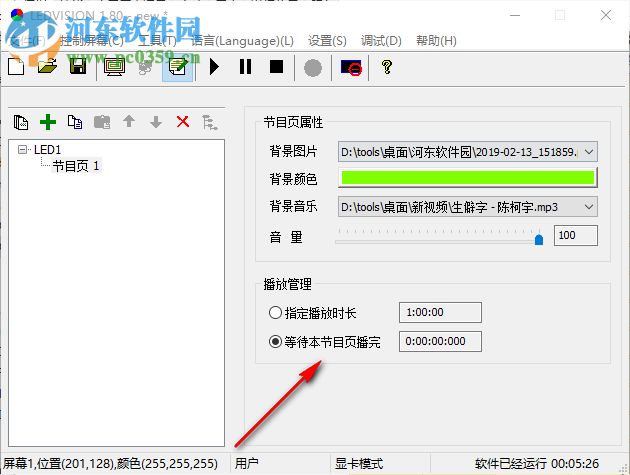Click the New file toolbar icon
Viewport: 630px width, 475px height.
16,67
